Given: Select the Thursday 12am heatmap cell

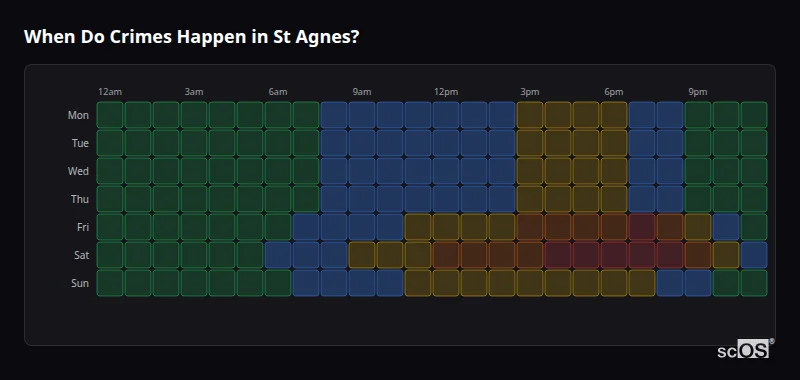Looking at the screenshot, I should point(110,199).
